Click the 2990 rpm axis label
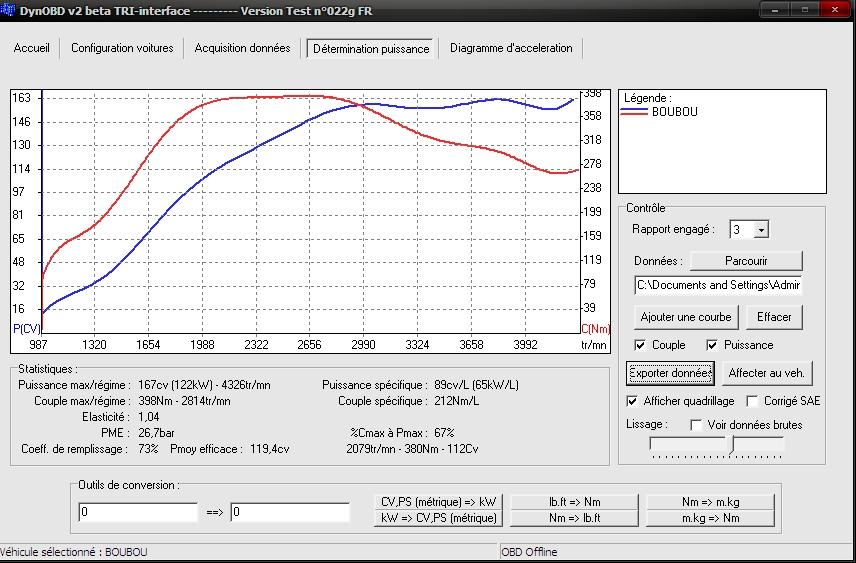The width and height of the screenshot is (856, 563). [363, 345]
